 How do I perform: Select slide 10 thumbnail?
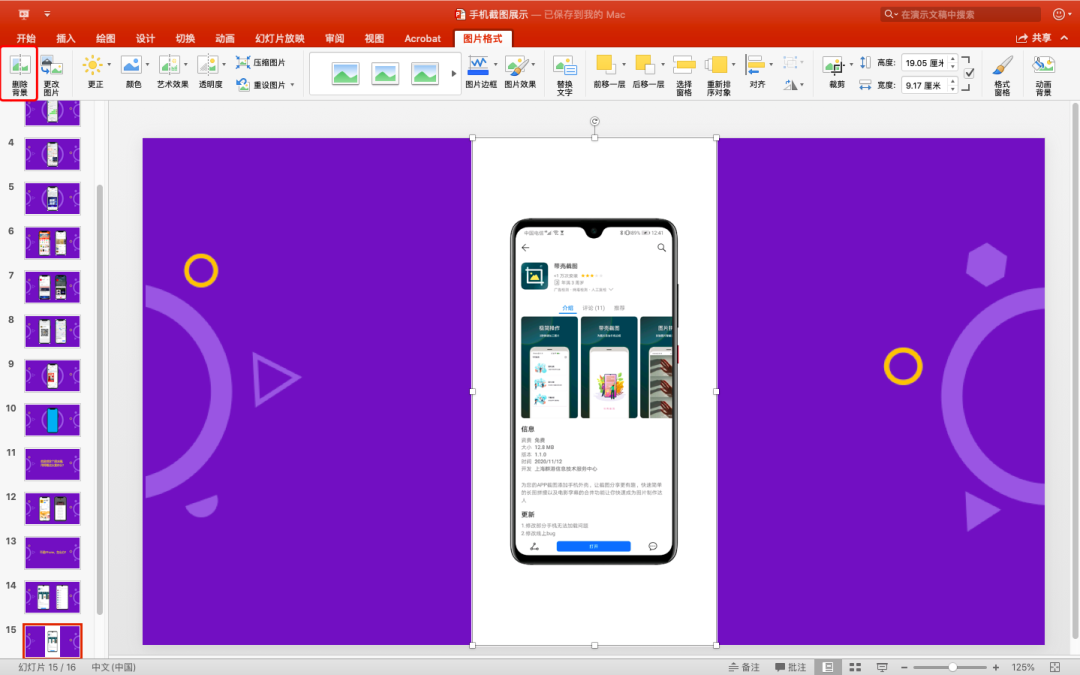[x=52, y=419]
